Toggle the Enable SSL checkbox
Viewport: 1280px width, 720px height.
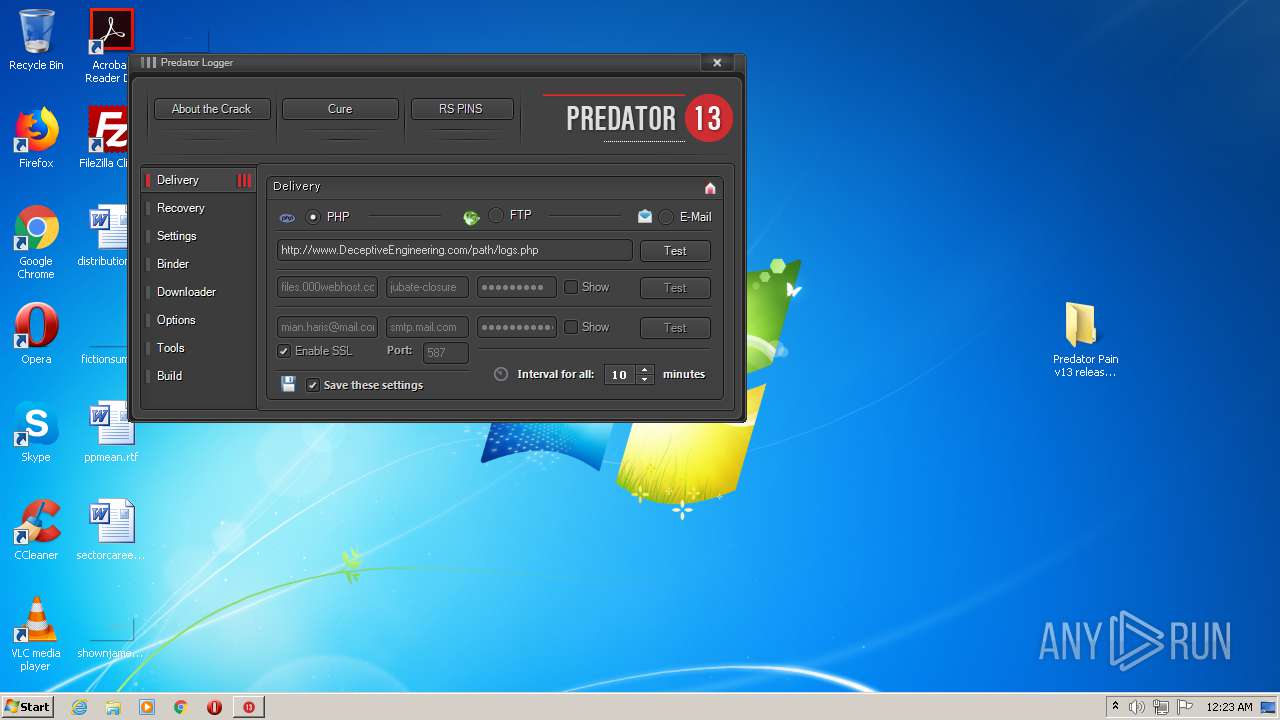(284, 351)
